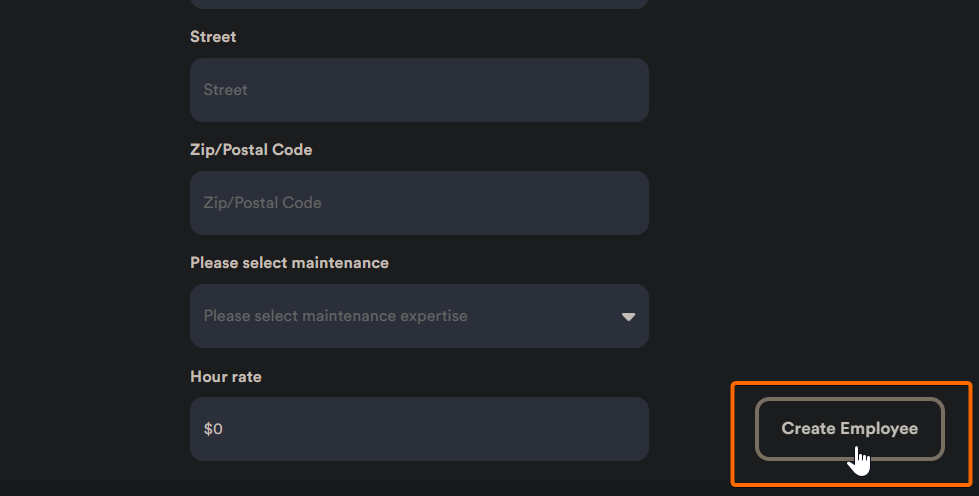Click the Create Employee button
This screenshot has height=496, width=979.
tap(849, 429)
